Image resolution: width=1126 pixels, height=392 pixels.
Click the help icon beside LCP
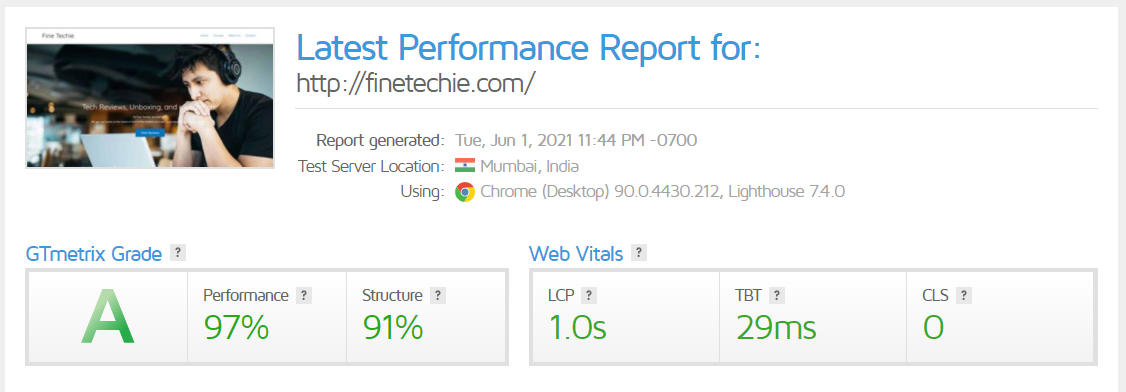(589, 295)
